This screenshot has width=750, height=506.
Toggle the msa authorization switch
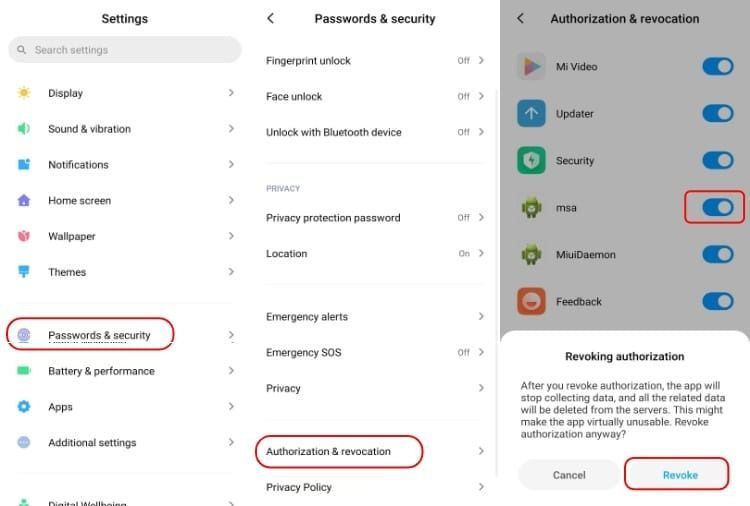coord(717,208)
